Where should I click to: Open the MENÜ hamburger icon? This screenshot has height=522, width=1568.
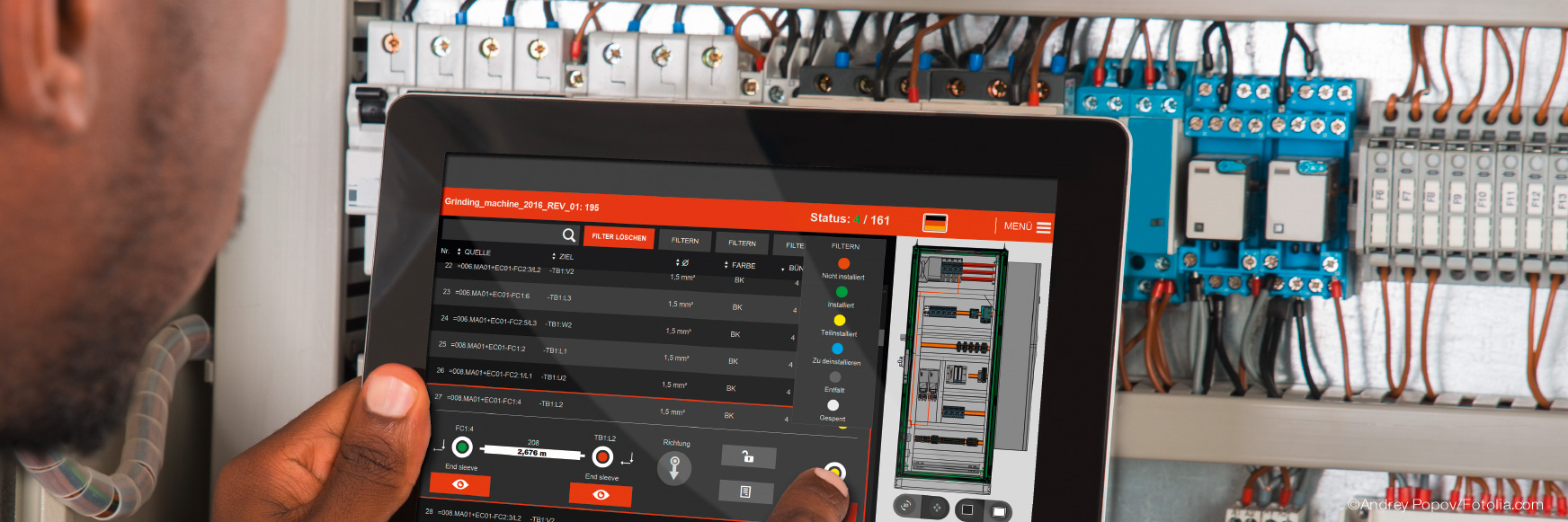pos(1044,227)
